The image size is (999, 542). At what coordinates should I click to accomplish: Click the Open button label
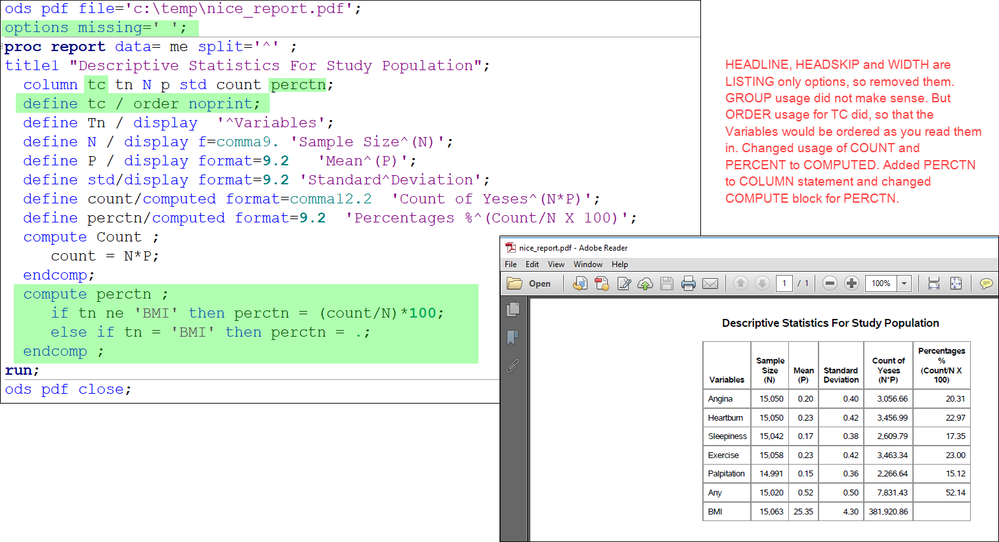coord(540,284)
